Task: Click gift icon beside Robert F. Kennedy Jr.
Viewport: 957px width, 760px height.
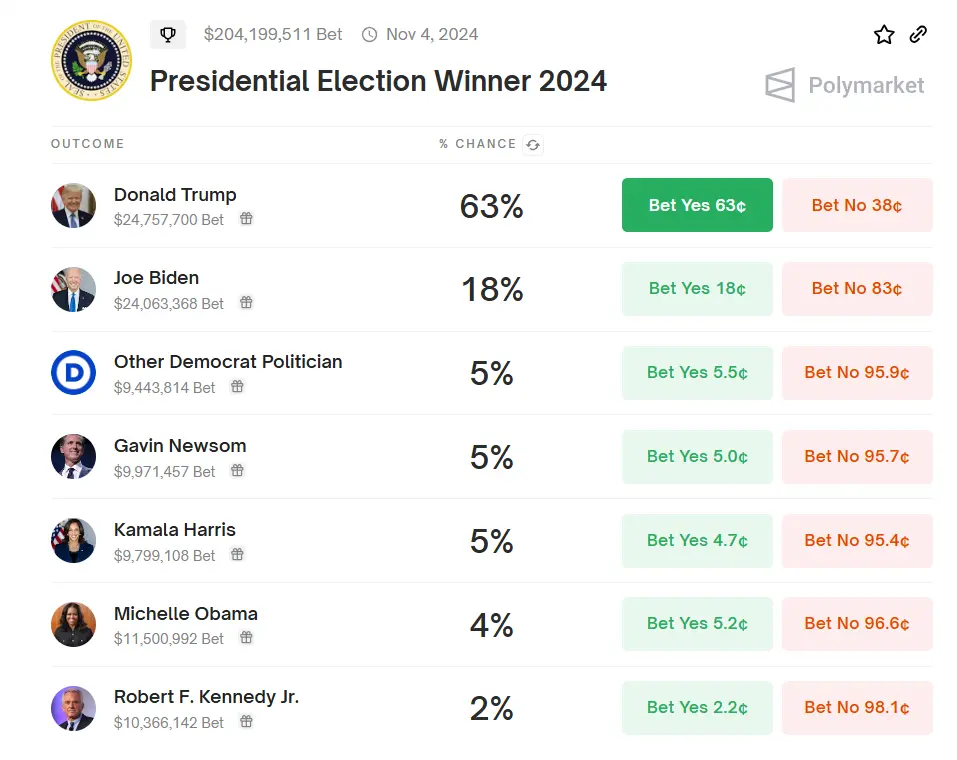Action: (x=246, y=722)
